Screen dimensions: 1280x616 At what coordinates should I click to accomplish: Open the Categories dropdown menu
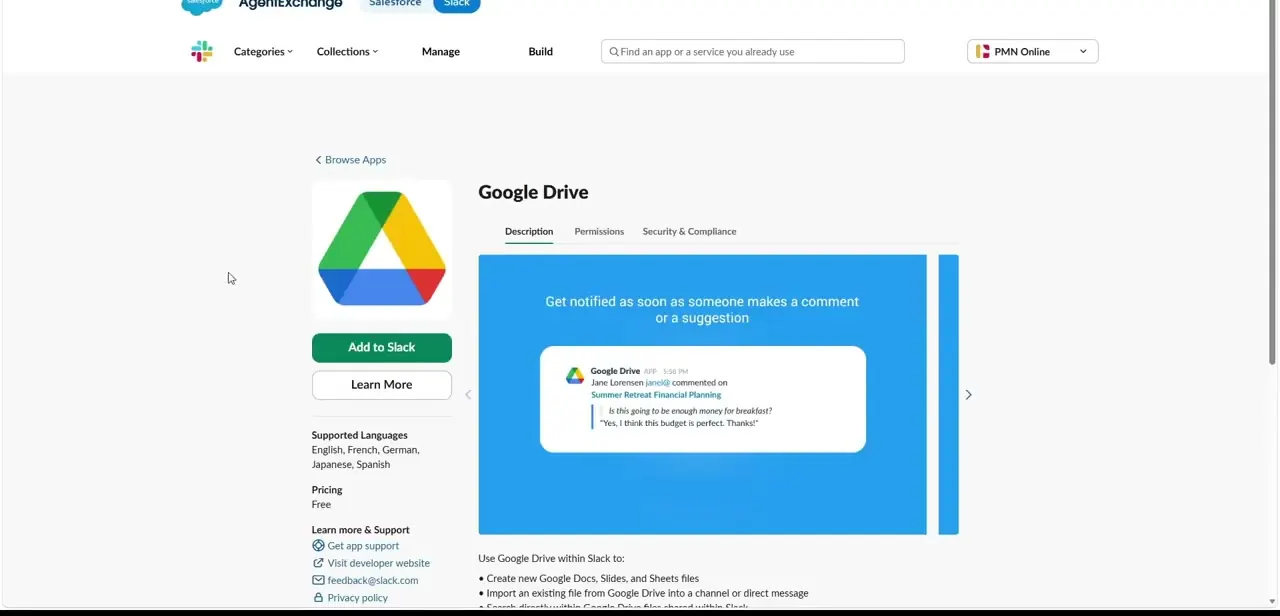coord(263,52)
